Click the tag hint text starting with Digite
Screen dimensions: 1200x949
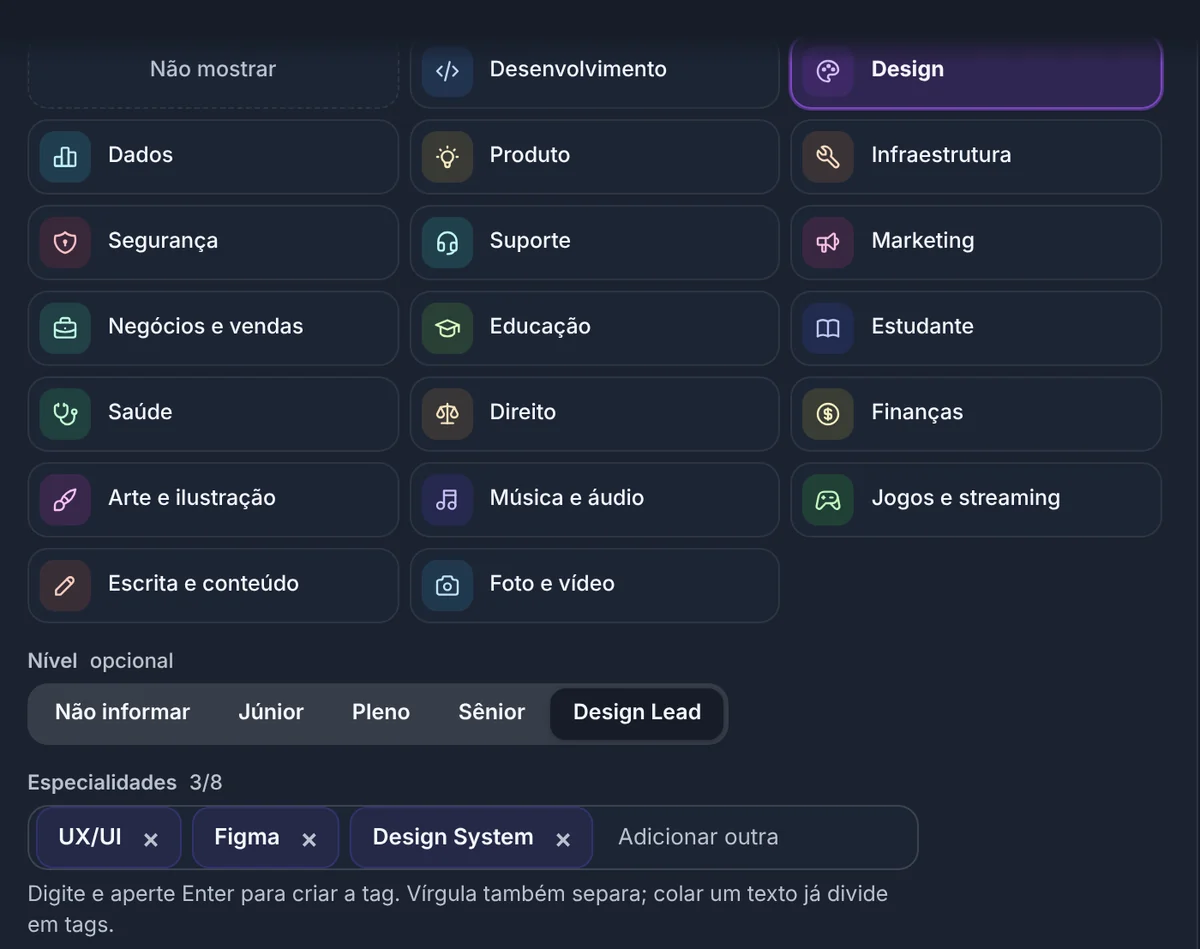(457, 909)
